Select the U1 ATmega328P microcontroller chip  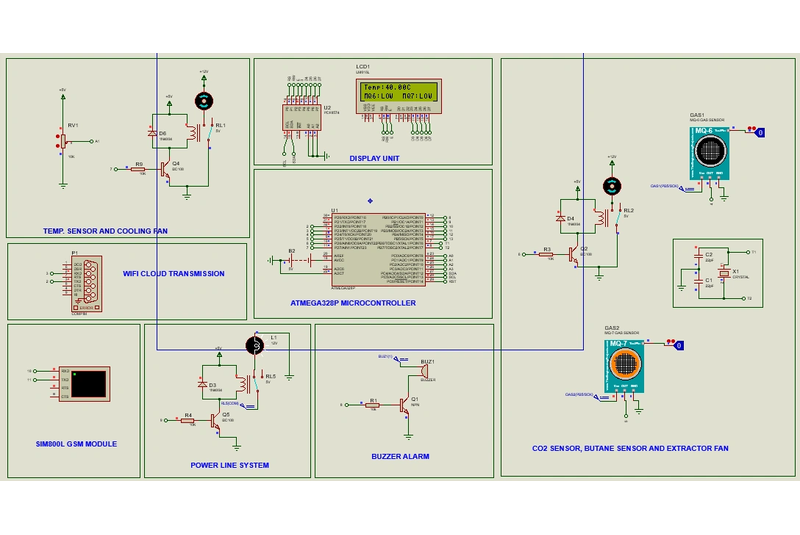379,249
